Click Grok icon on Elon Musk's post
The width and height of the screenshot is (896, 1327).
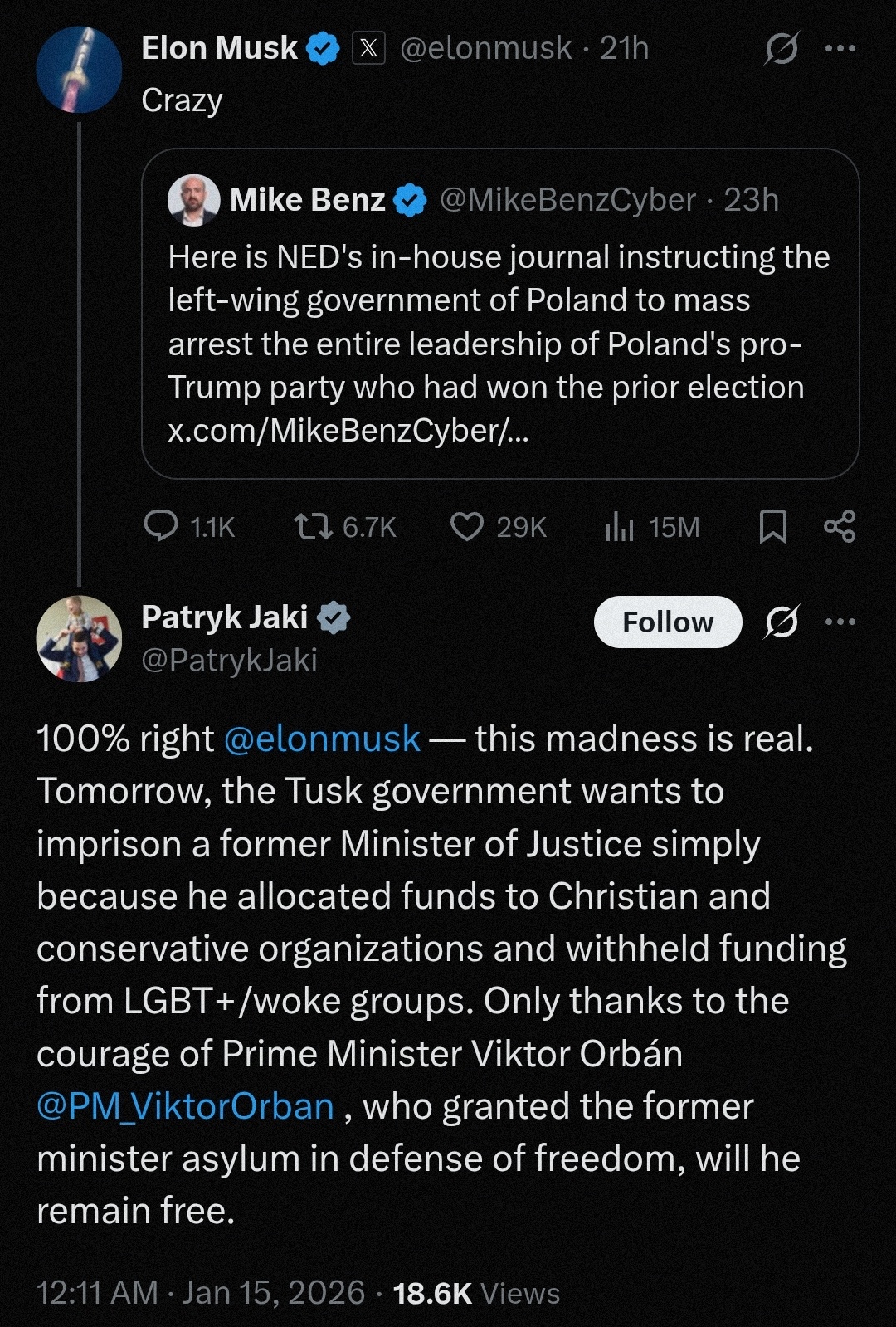[x=781, y=48]
